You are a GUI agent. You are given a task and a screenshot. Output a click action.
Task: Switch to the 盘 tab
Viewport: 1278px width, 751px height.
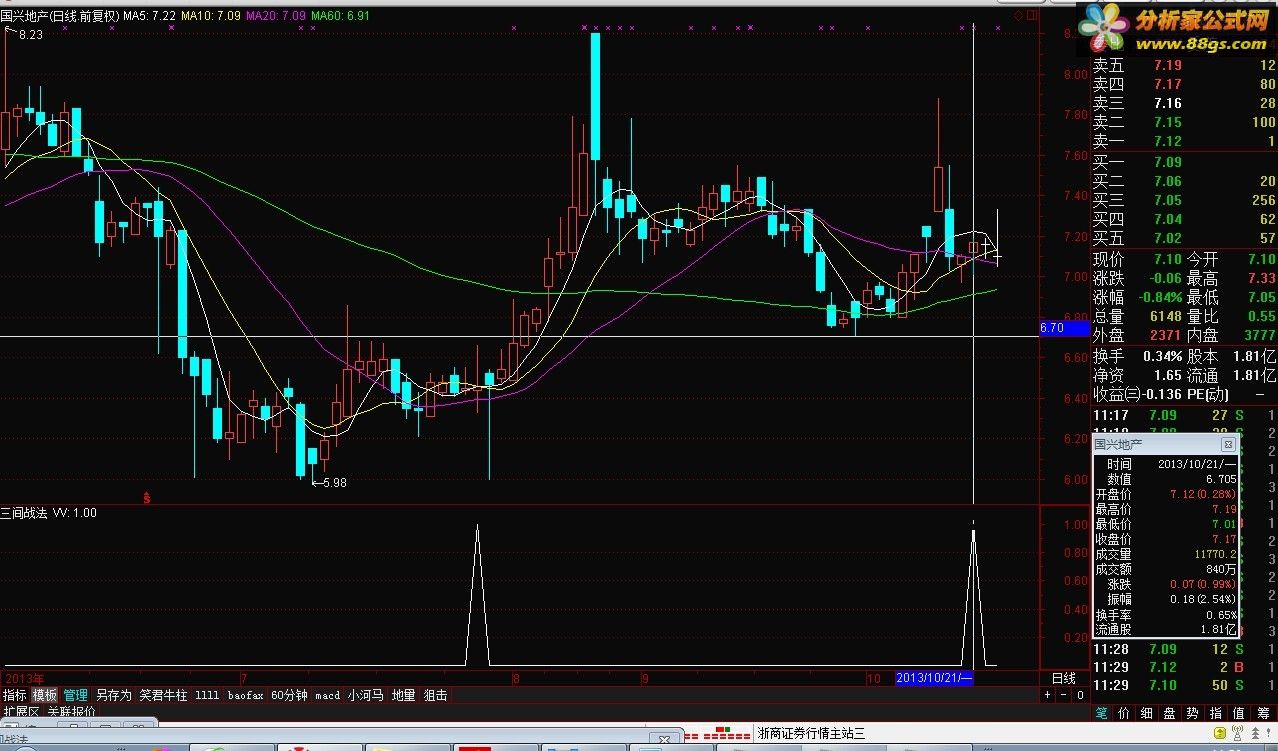1170,713
